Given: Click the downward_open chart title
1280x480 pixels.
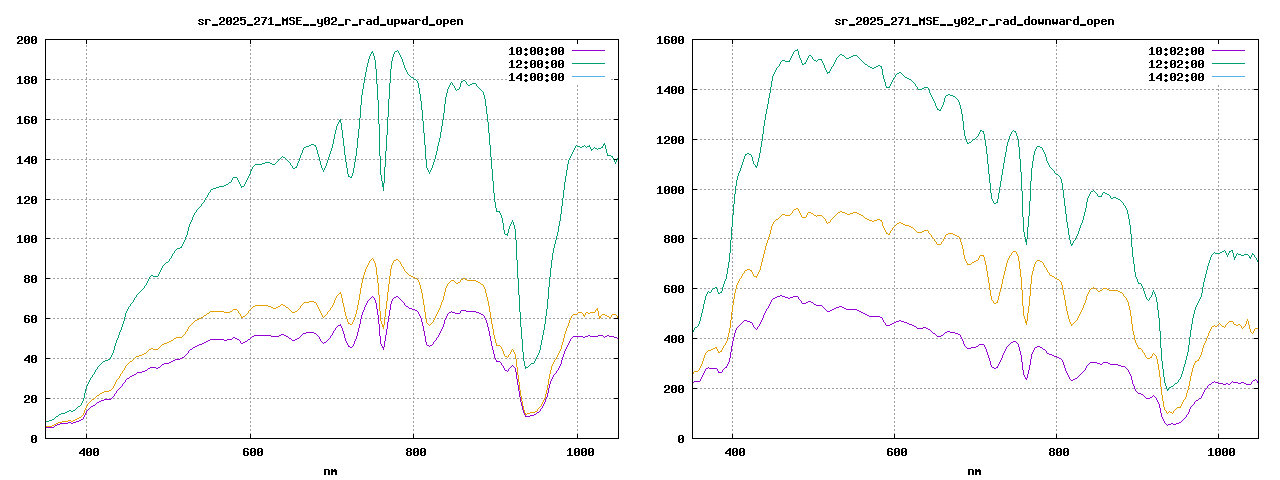Looking at the screenshot, I should pos(974,21).
